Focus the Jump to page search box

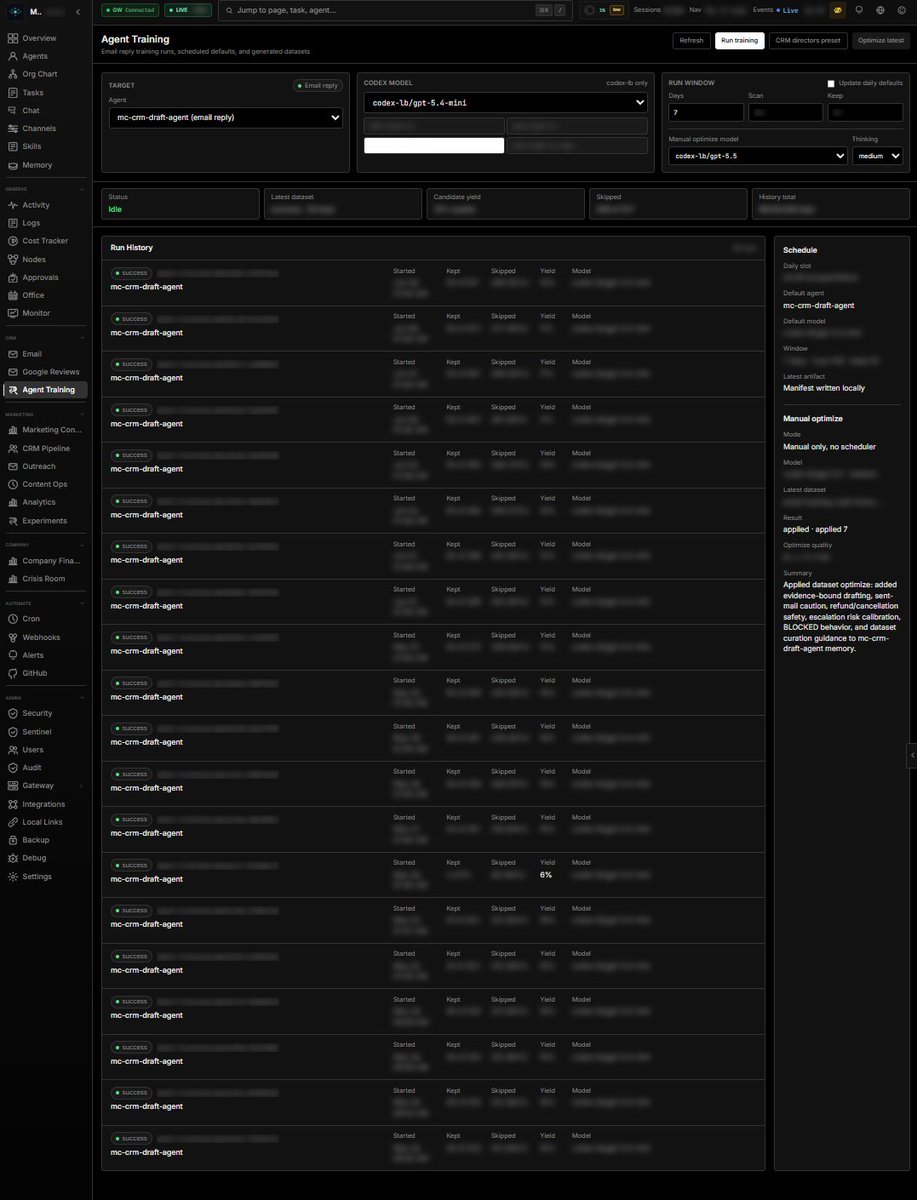[x=394, y=10]
